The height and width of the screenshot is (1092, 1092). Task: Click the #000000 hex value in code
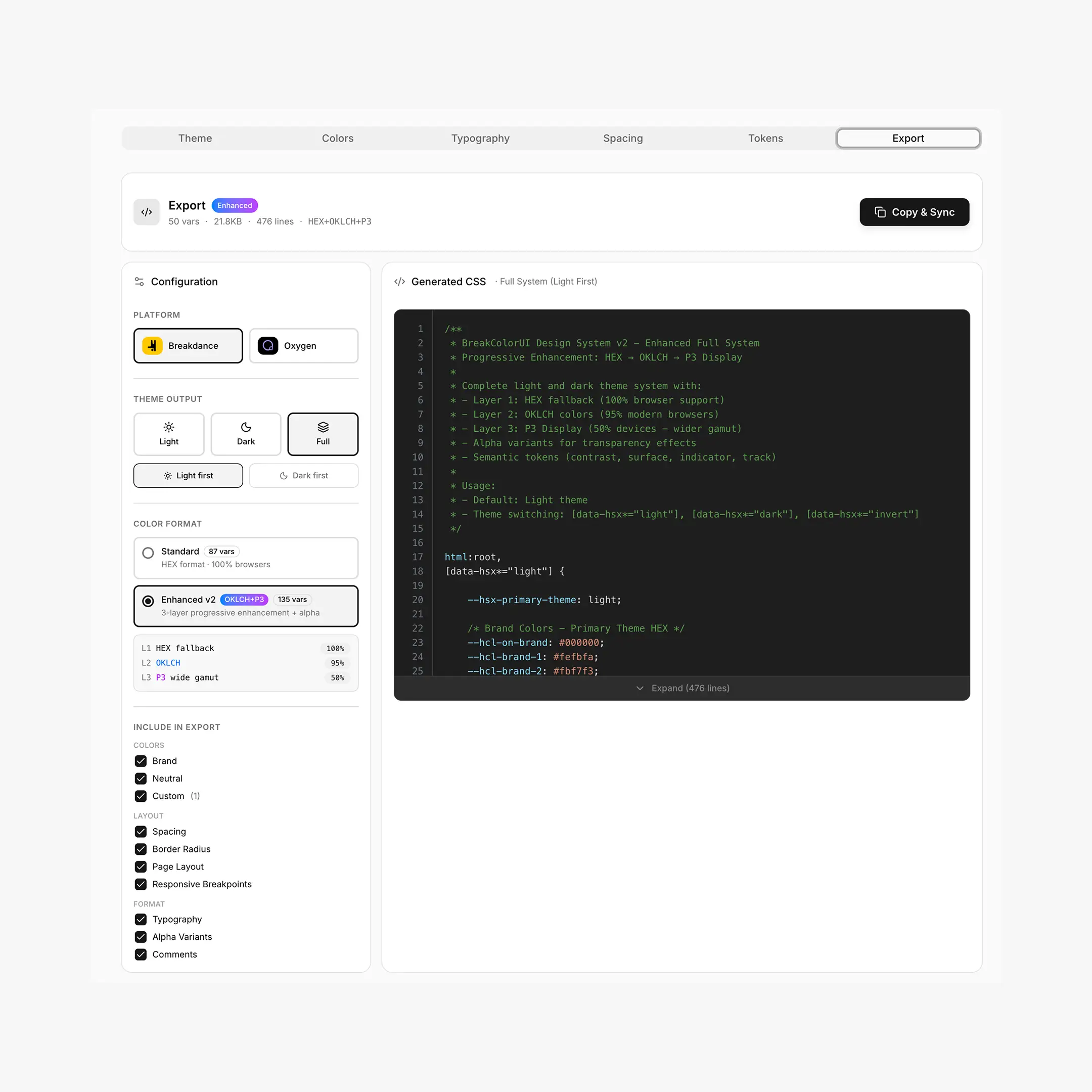(579, 643)
